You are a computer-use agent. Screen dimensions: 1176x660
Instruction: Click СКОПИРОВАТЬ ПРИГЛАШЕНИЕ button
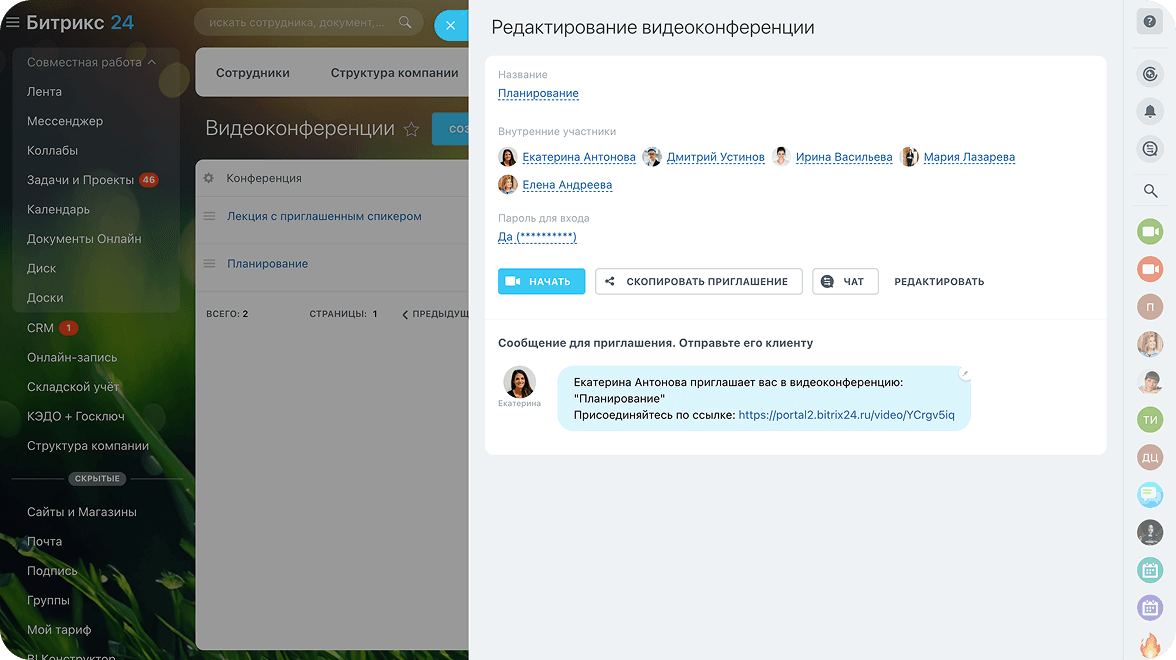pyautogui.click(x=697, y=282)
